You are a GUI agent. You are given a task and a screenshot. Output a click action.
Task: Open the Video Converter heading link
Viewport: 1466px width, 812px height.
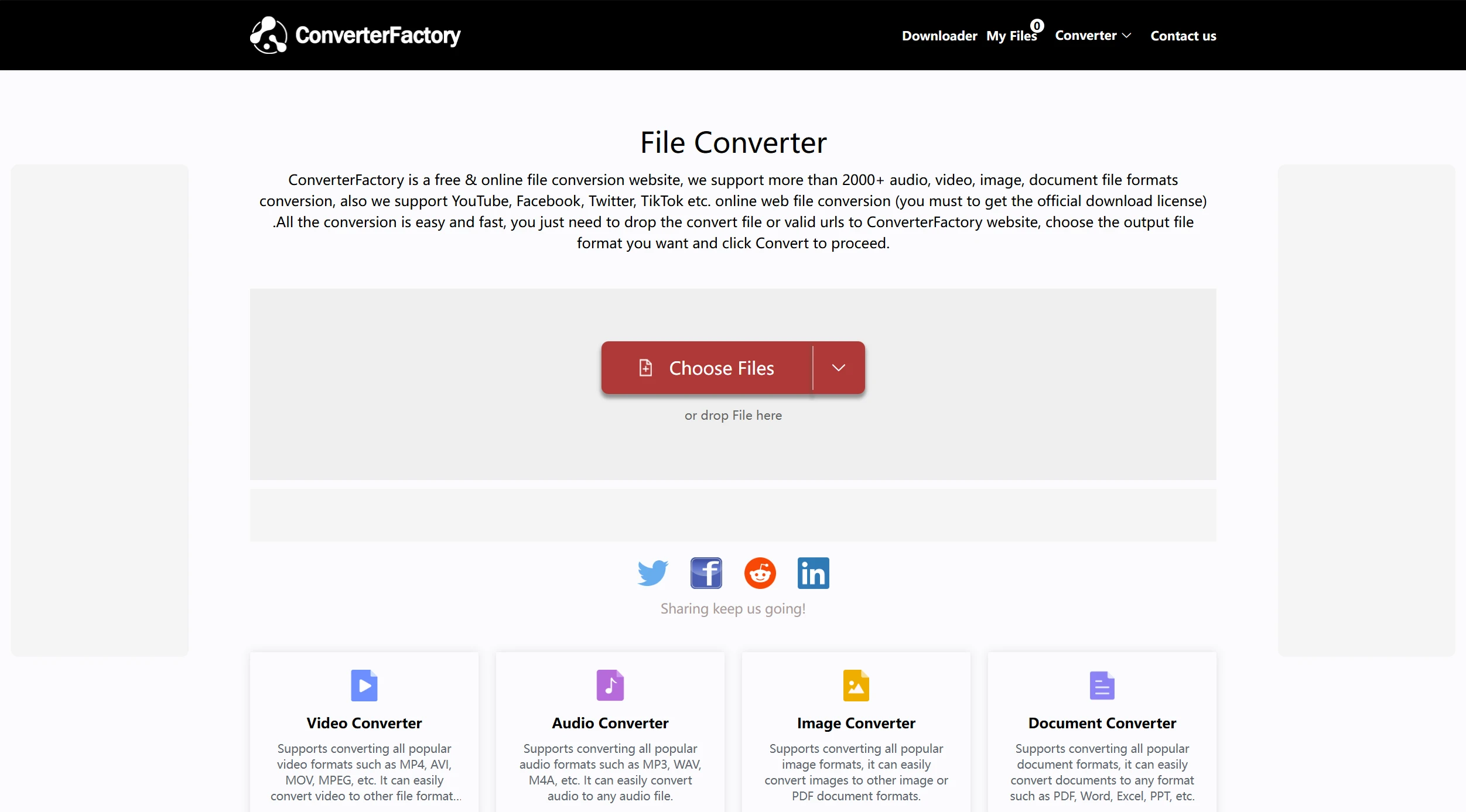364,723
